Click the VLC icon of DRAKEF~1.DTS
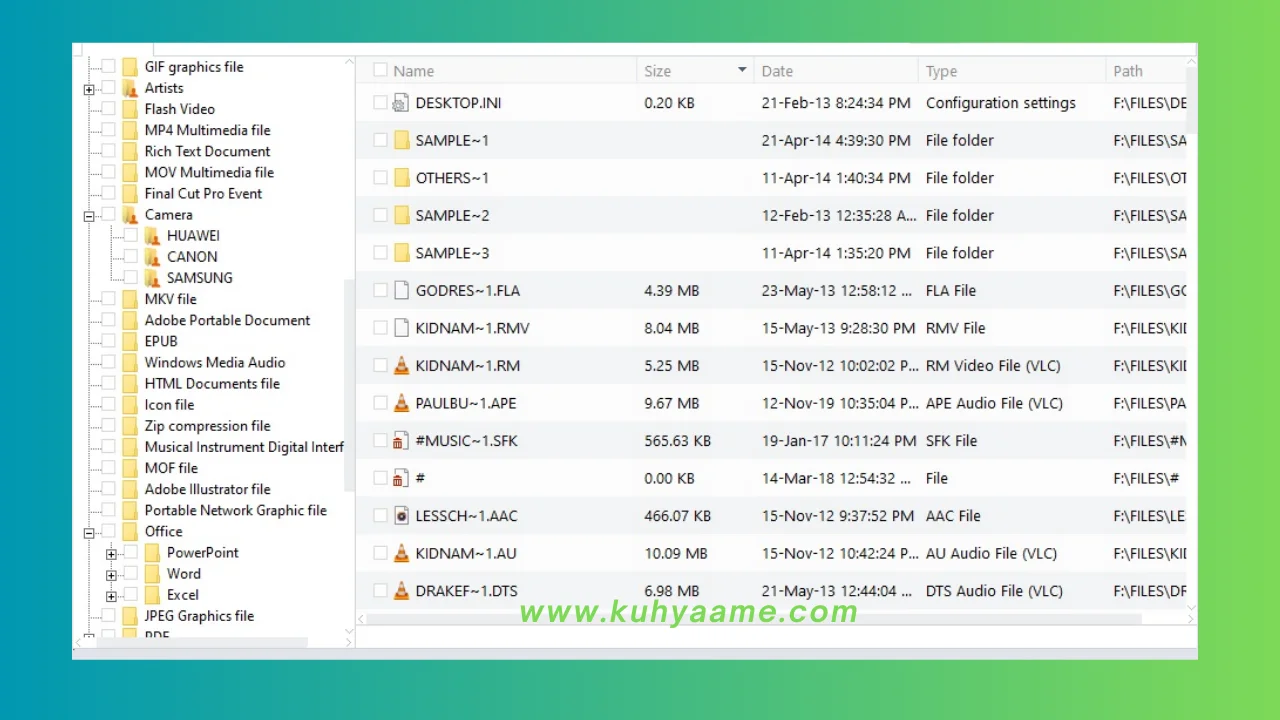 401,591
